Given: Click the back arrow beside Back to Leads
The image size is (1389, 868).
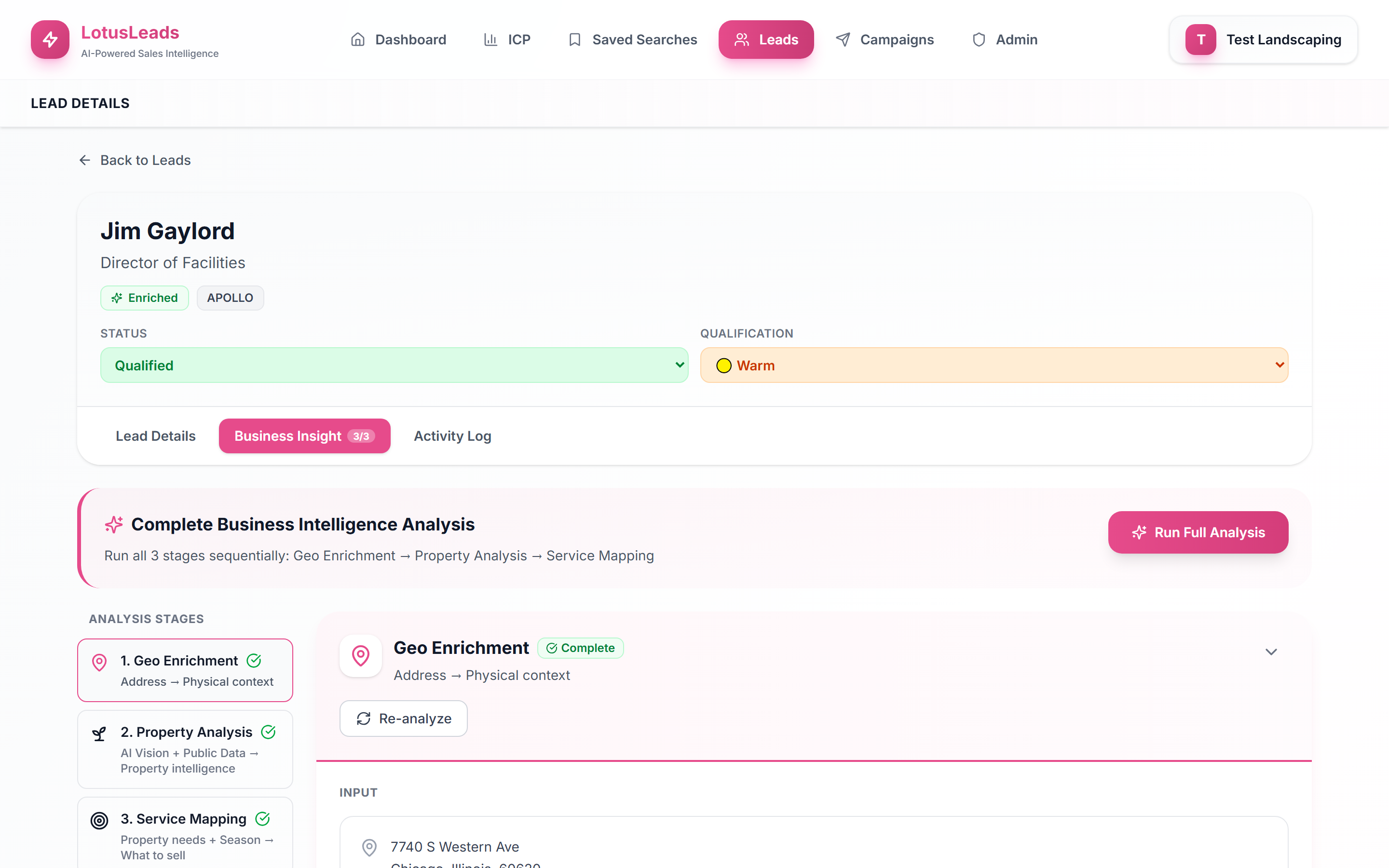Looking at the screenshot, I should pyautogui.click(x=85, y=160).
